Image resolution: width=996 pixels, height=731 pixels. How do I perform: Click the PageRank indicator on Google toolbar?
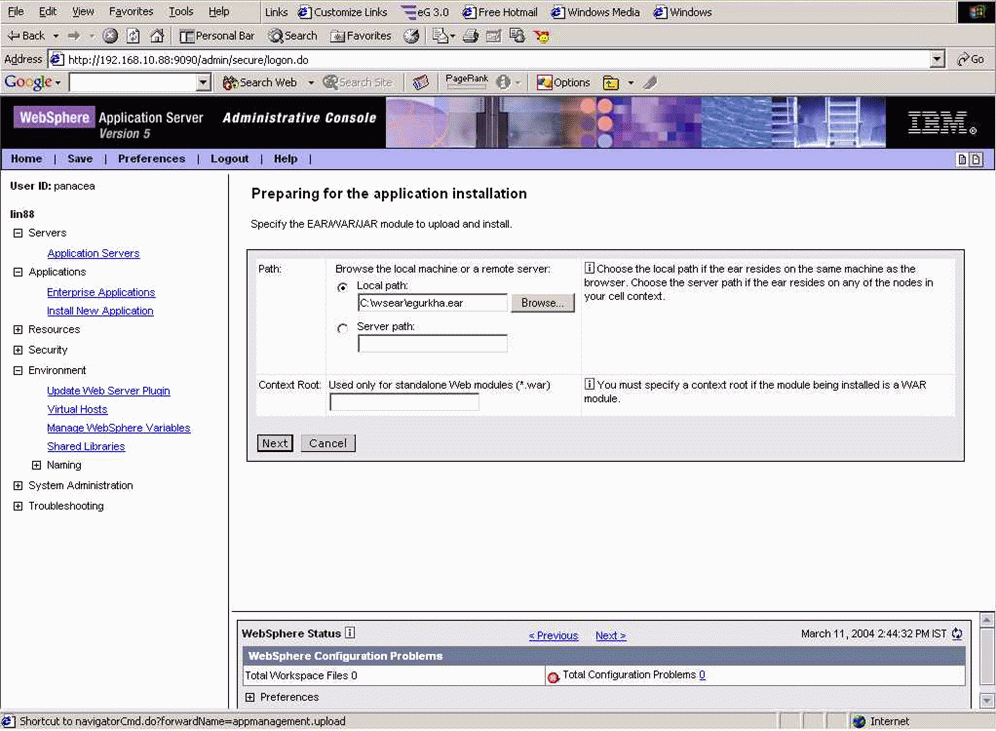(x=467, y=82)
